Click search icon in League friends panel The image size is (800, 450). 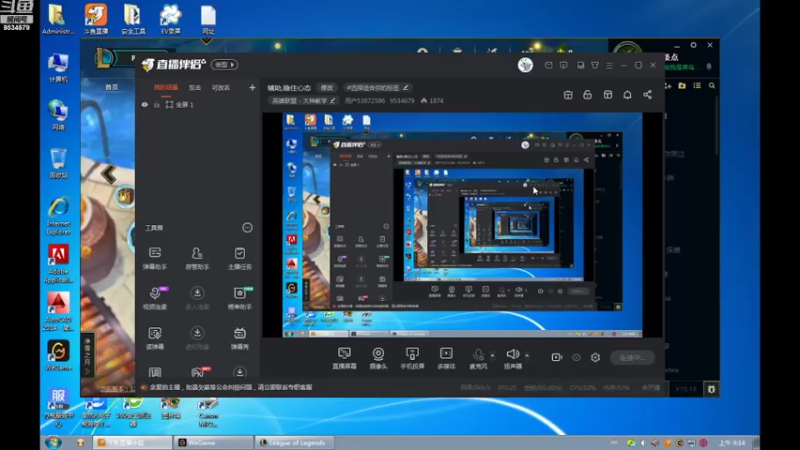tap(712, 86)
